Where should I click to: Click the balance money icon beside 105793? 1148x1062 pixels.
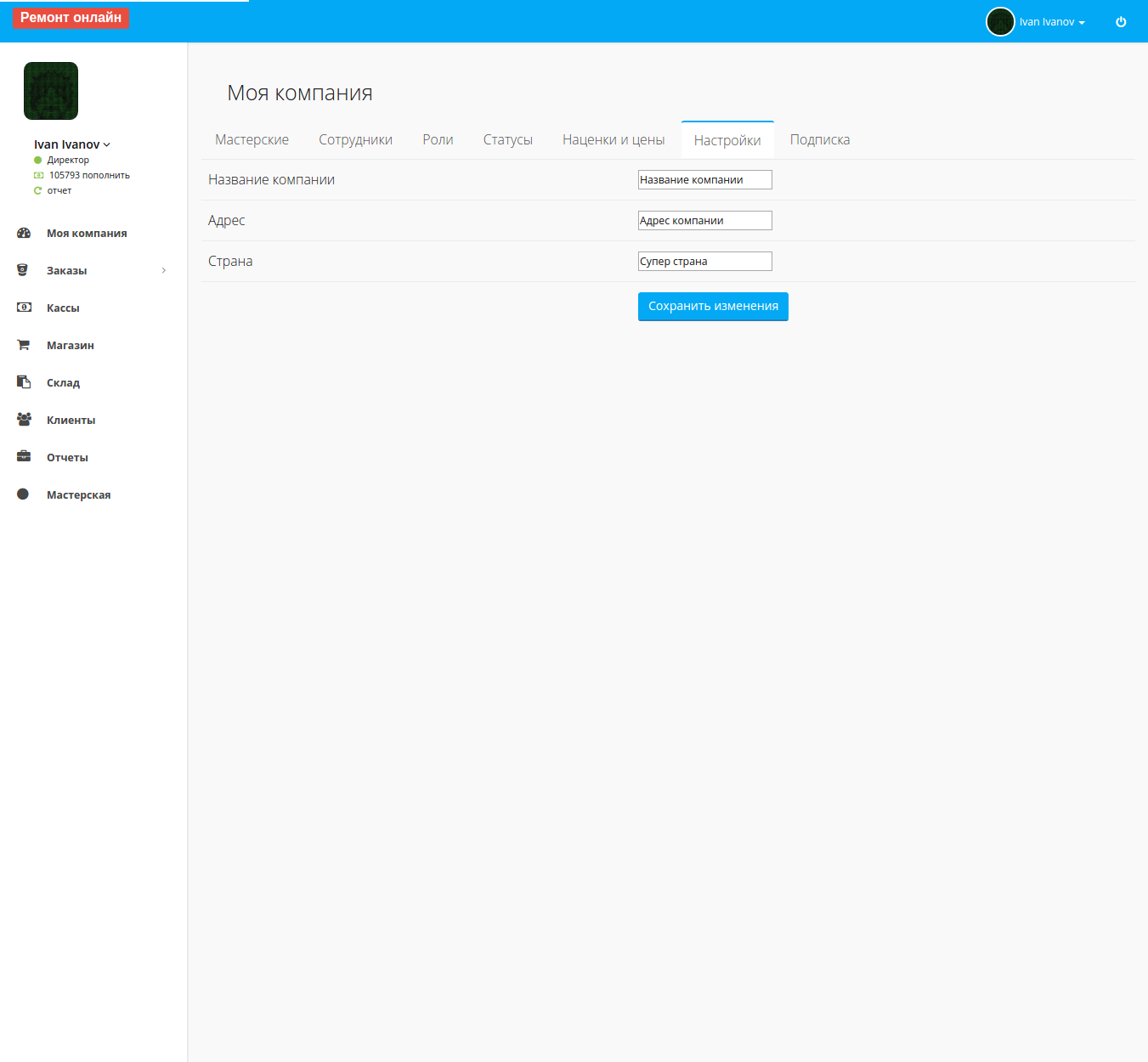pos(38,175)
